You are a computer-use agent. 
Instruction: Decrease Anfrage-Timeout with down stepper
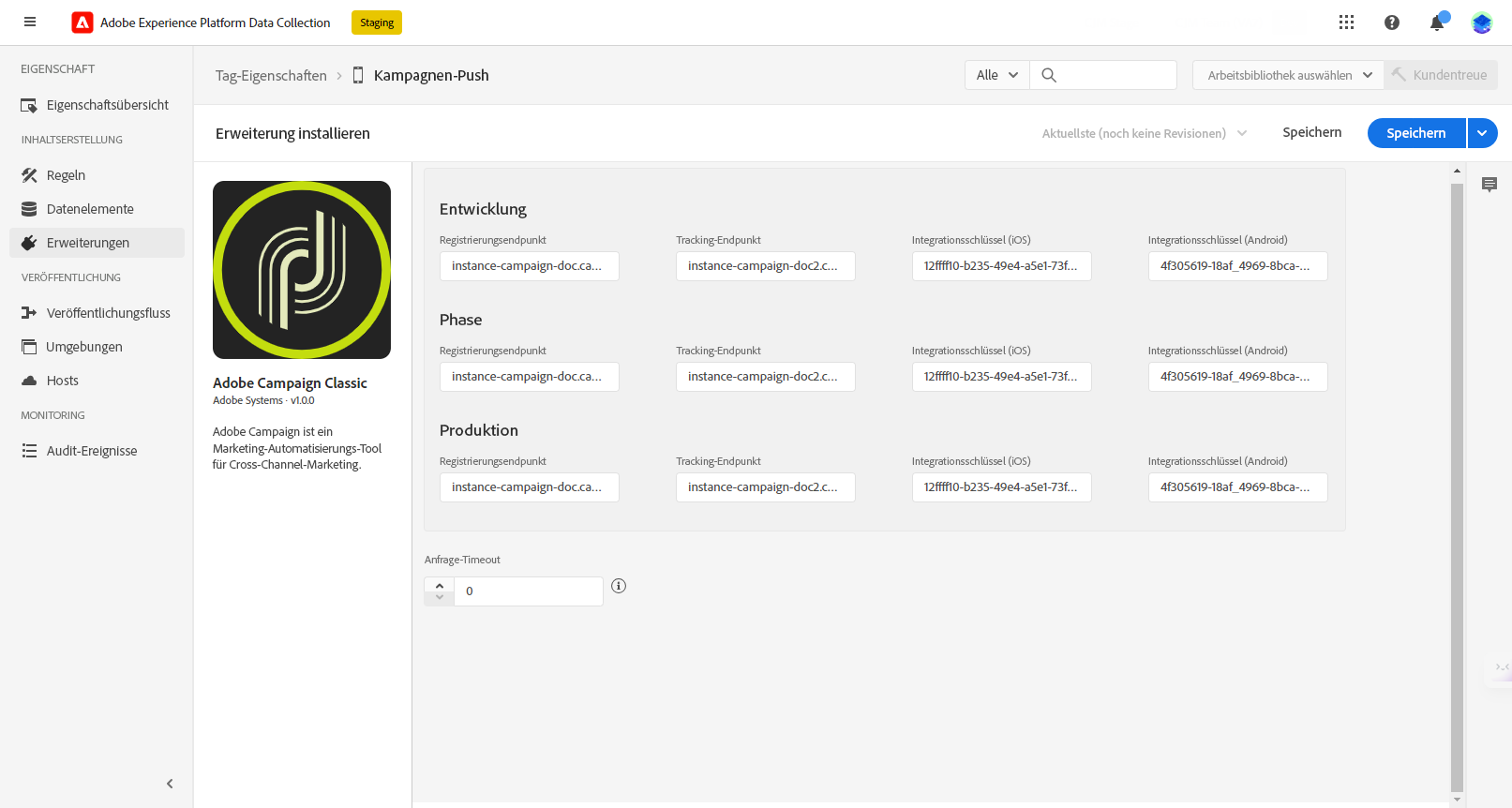[440, 598]
